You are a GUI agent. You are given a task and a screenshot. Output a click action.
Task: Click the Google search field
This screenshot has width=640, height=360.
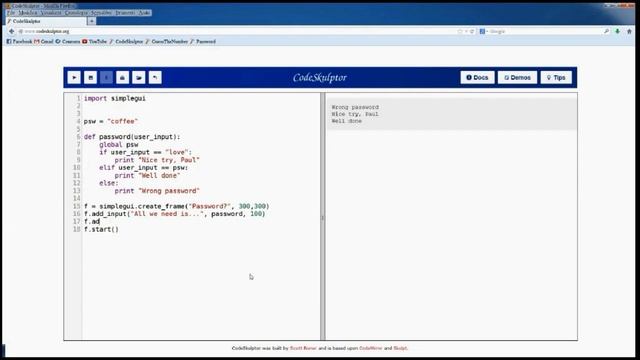click(545, 31)
